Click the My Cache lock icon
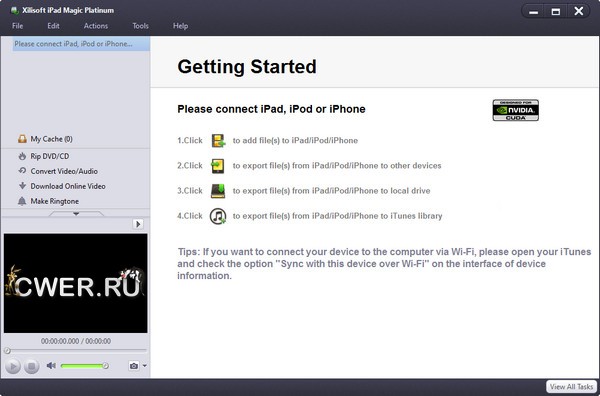The image size is (600, 396). pyautogui.click(x=22, y=139)
